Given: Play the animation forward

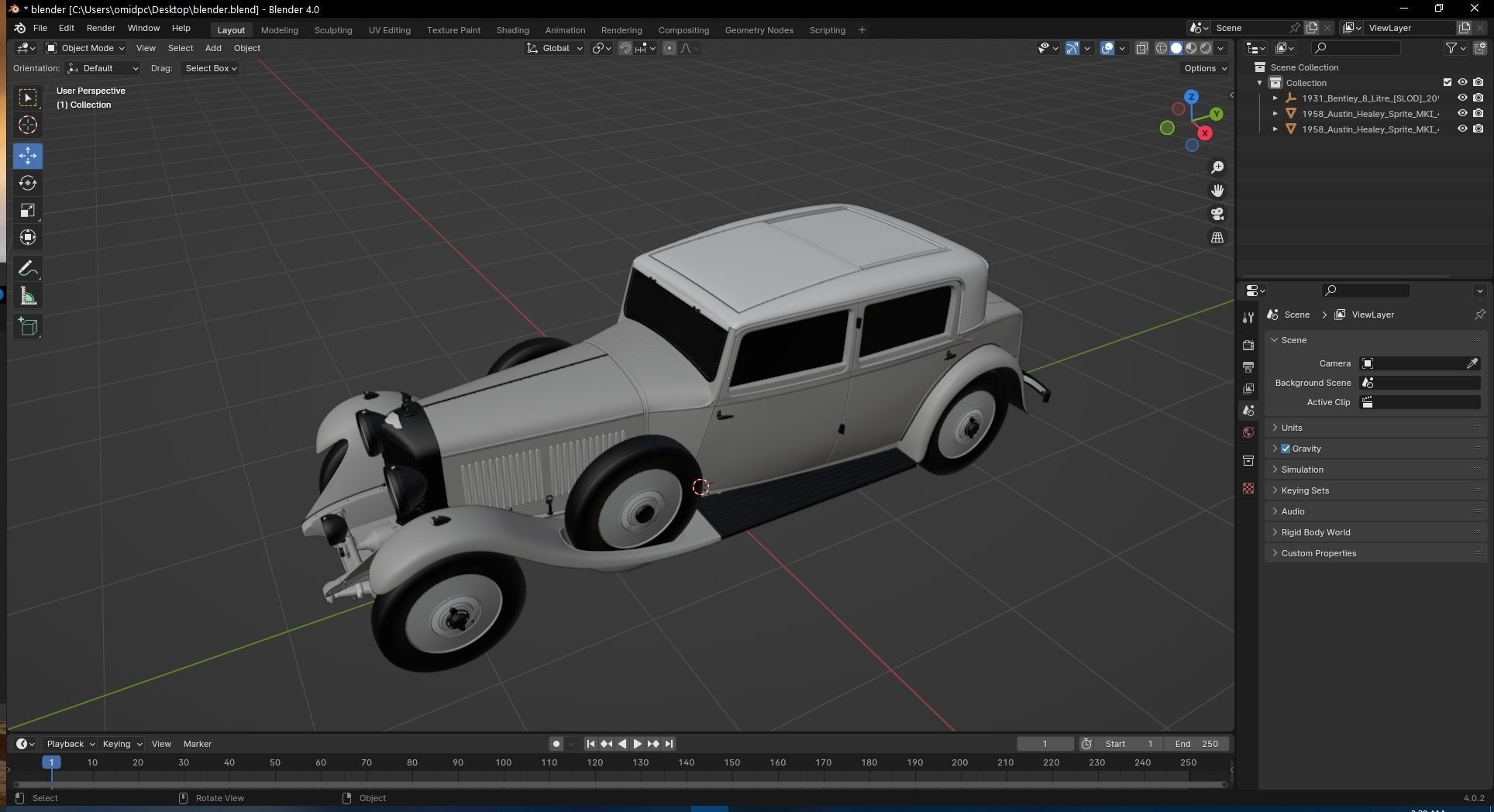Looking at the screenshot, I should coord(638,744).
